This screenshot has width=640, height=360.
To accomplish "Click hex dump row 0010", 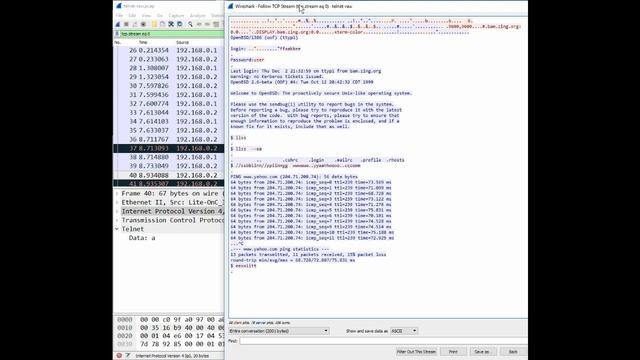I will pyautogui.click(x=171, y=328).
